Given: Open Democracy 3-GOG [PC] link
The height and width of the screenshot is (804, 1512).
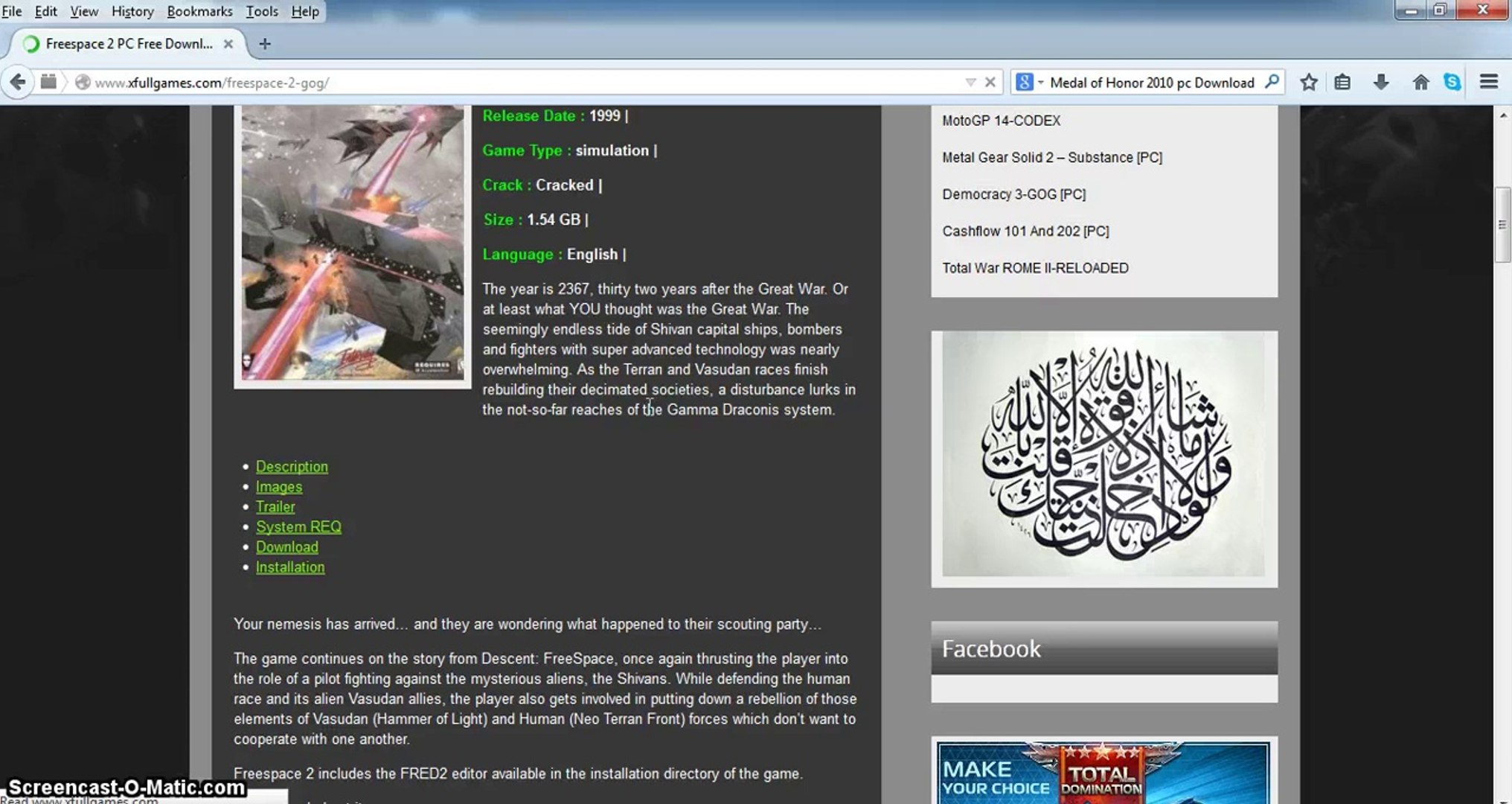Looking at the screenshot, I should pyautogui.click(x=1013, y=194).
